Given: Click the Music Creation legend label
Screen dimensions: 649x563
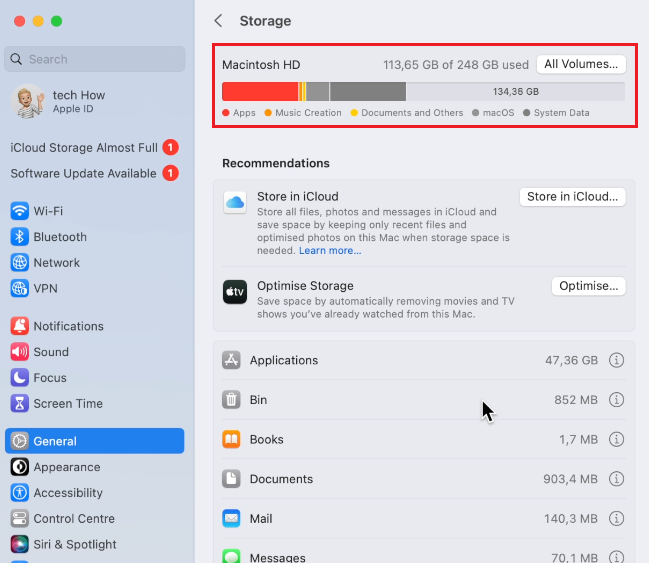Looking at the screenshot, I should pyautogui.click(x=308, y=113).
